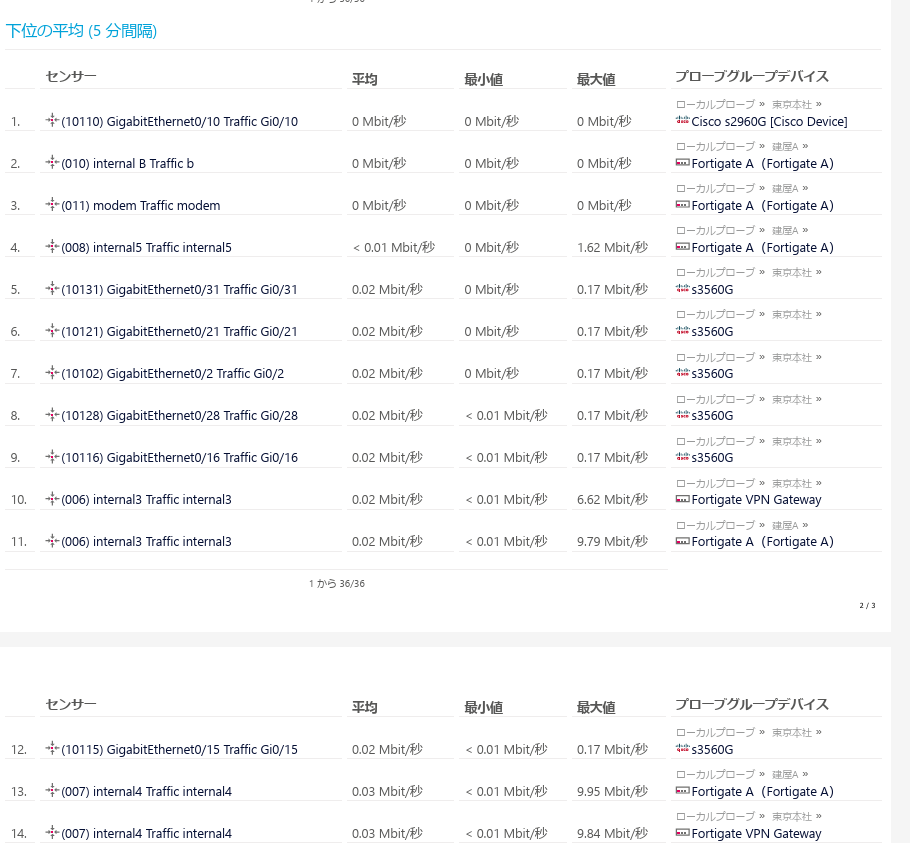Click sensor icon beside internal5 Traffic internal5
This screenshot has height=843, width=910.
pos(52,246)
